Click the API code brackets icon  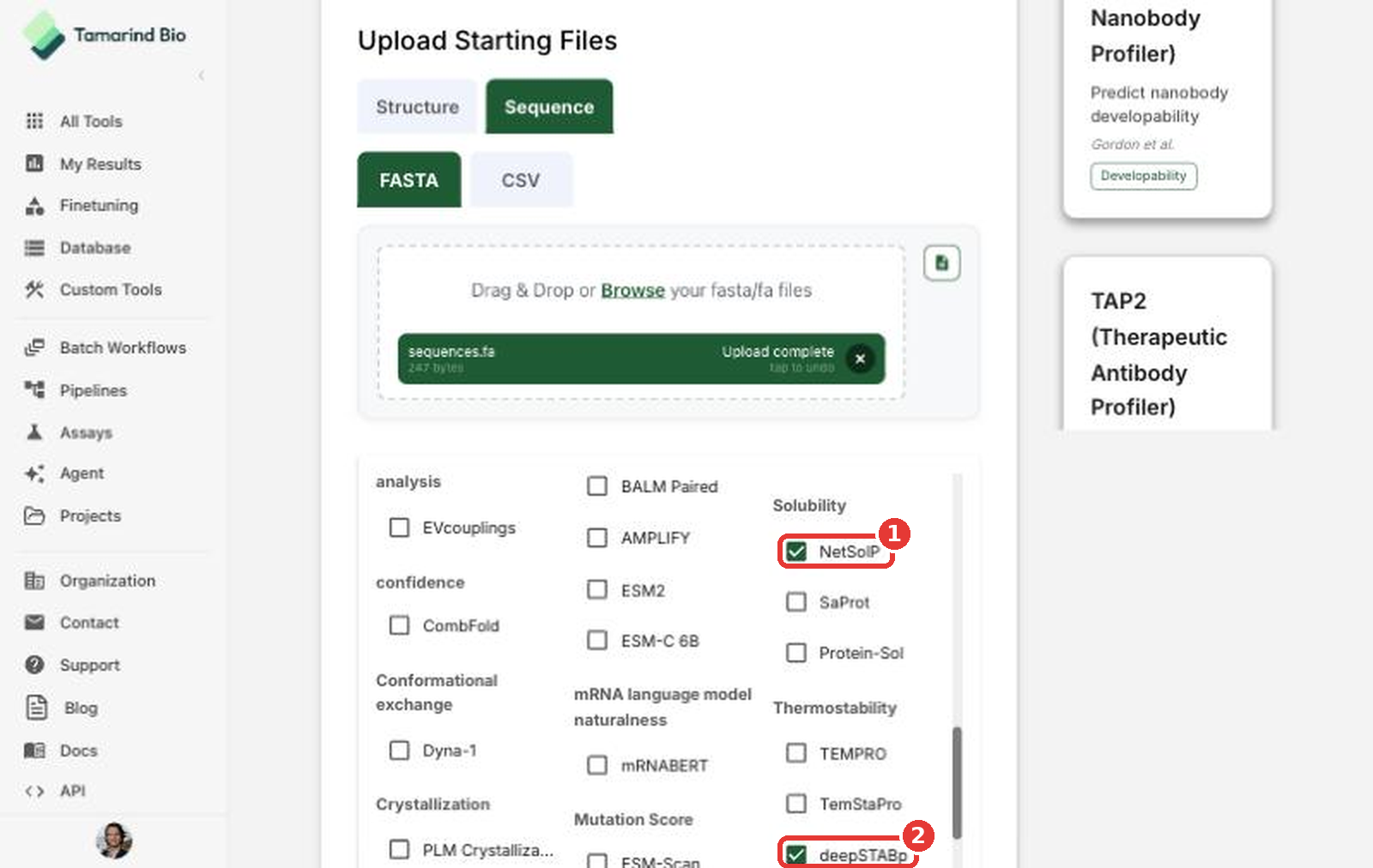click(x=34, y=791)
